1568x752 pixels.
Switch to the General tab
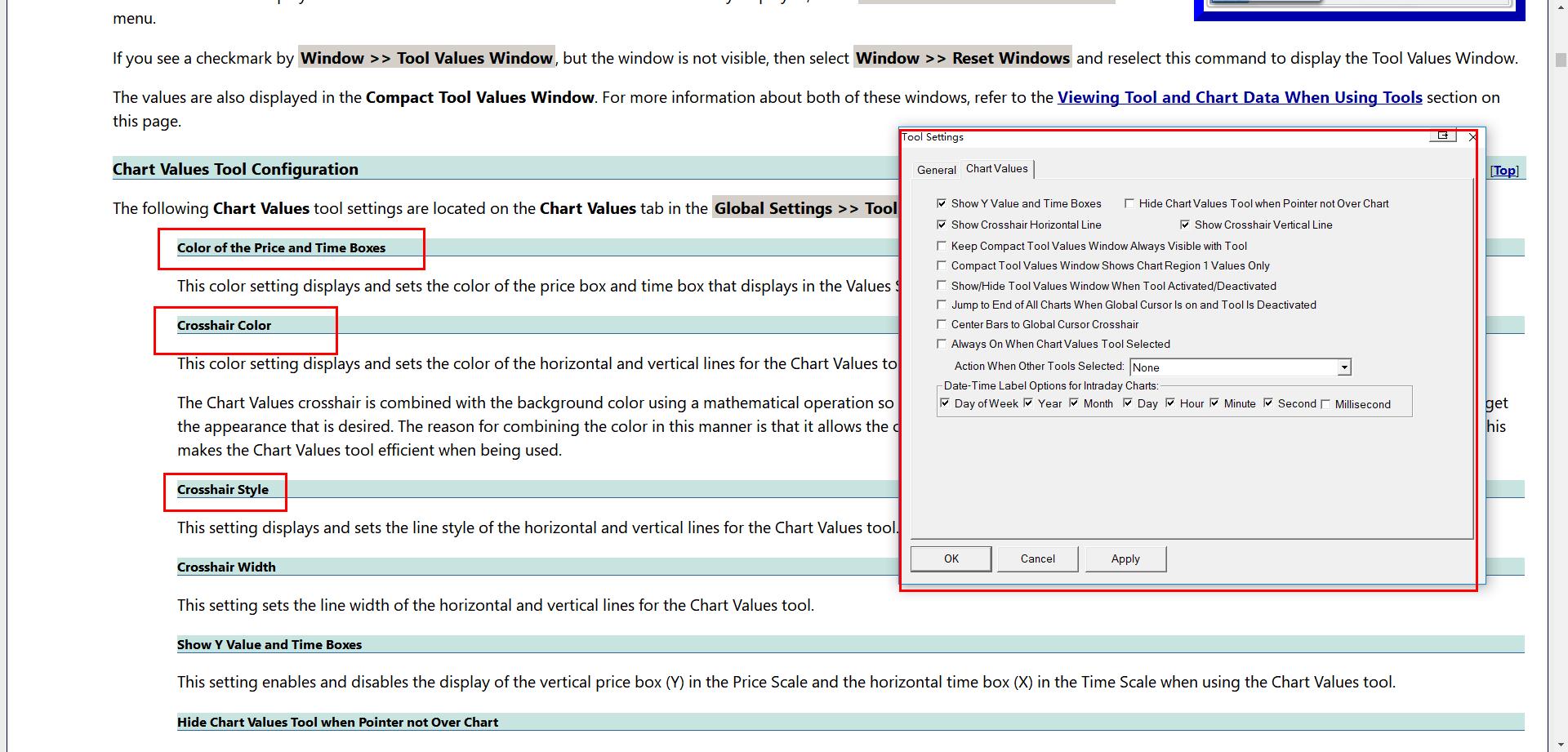(x=936, y=170)
